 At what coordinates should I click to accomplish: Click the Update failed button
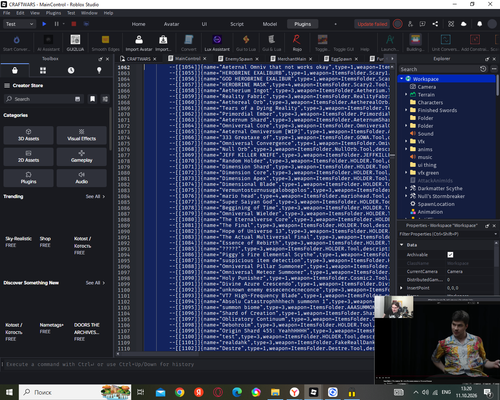click(372, 24)
